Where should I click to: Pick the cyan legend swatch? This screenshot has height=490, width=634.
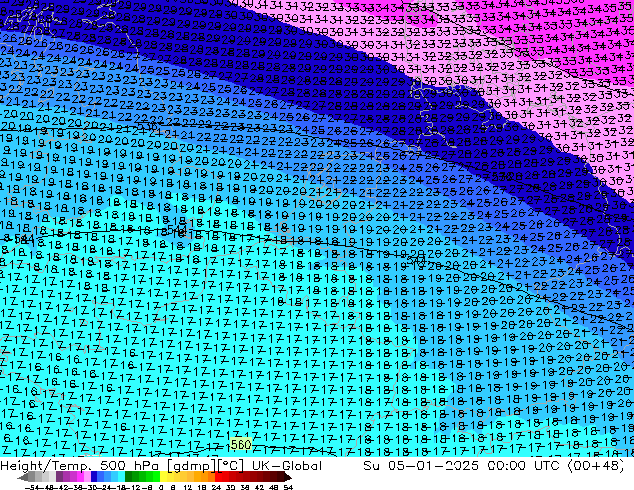click(x=122, y=477)
